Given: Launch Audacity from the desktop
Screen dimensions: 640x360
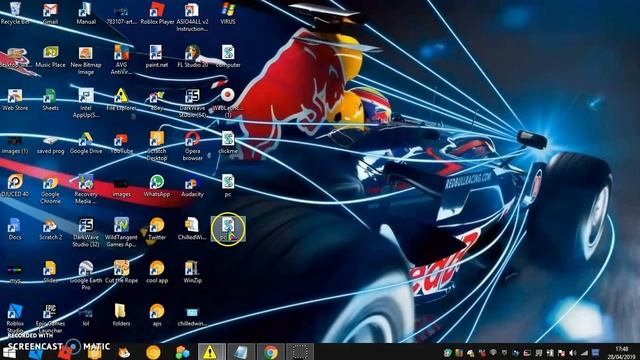Looking at the screenshot, I should tap(192, 186).
